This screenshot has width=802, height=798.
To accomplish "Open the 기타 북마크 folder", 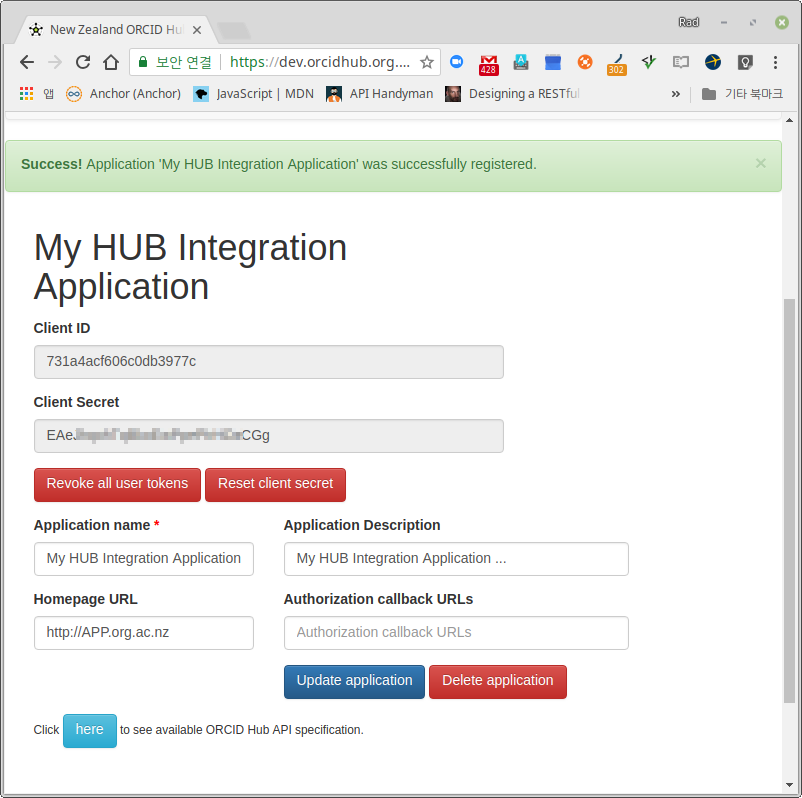I will tap(742, 94).
